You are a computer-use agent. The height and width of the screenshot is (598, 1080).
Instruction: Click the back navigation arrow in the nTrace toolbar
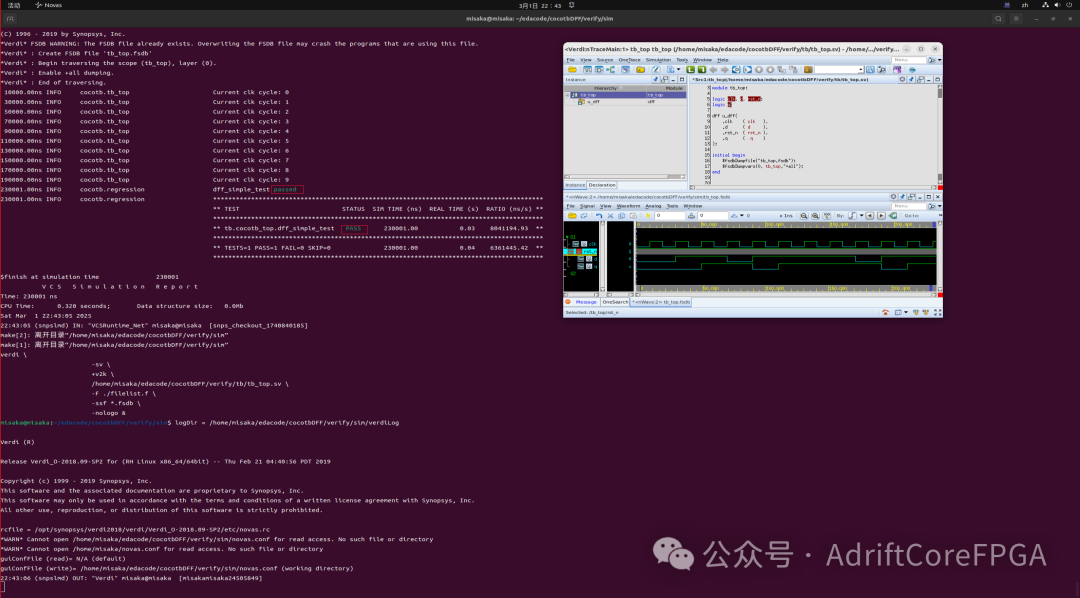pos(712,70)
